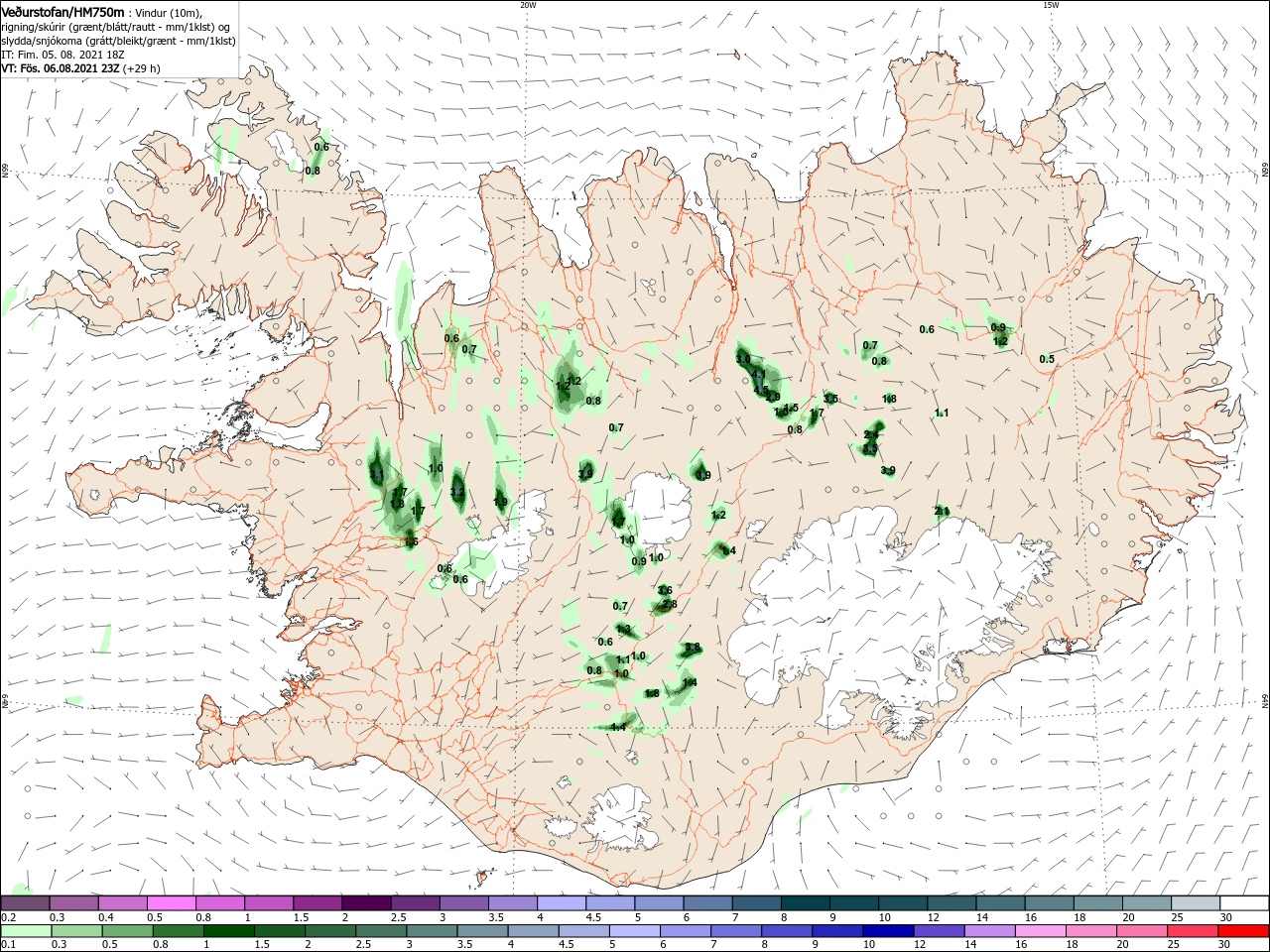Click the '3.2' precipitation value in west Iceland
Viewport: 1270px width, 952px height.
pos(457,492)
